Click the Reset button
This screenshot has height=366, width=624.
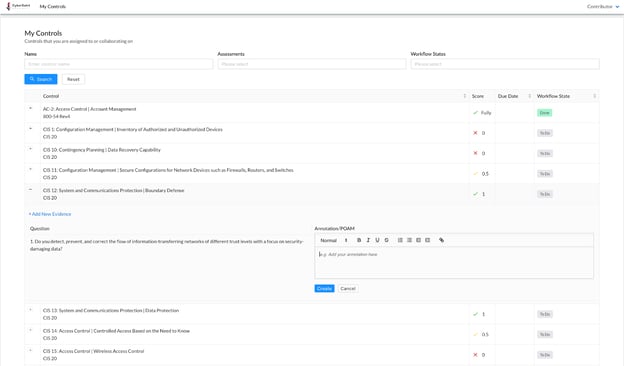point(73,79)
